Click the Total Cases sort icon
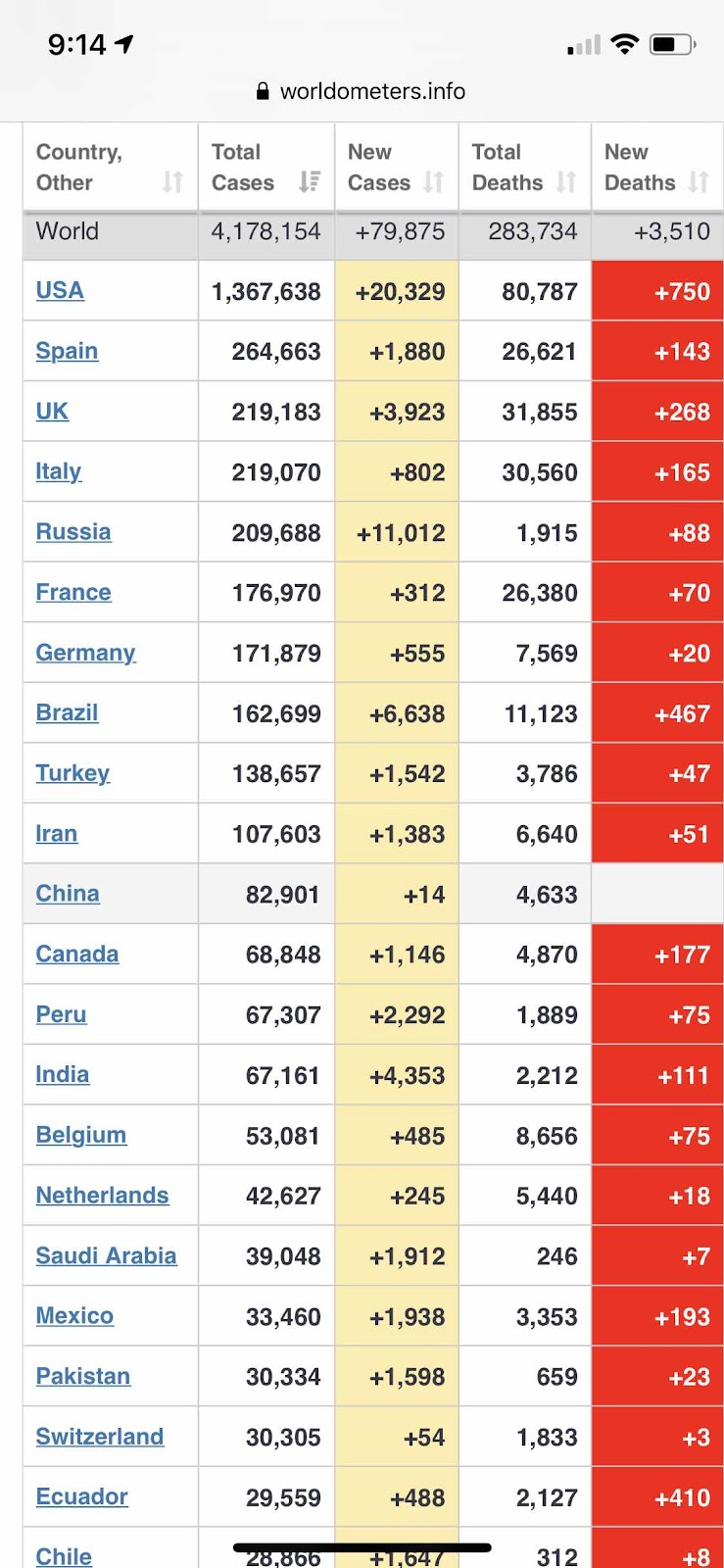Screen dimensions: 724x1568 310,181
